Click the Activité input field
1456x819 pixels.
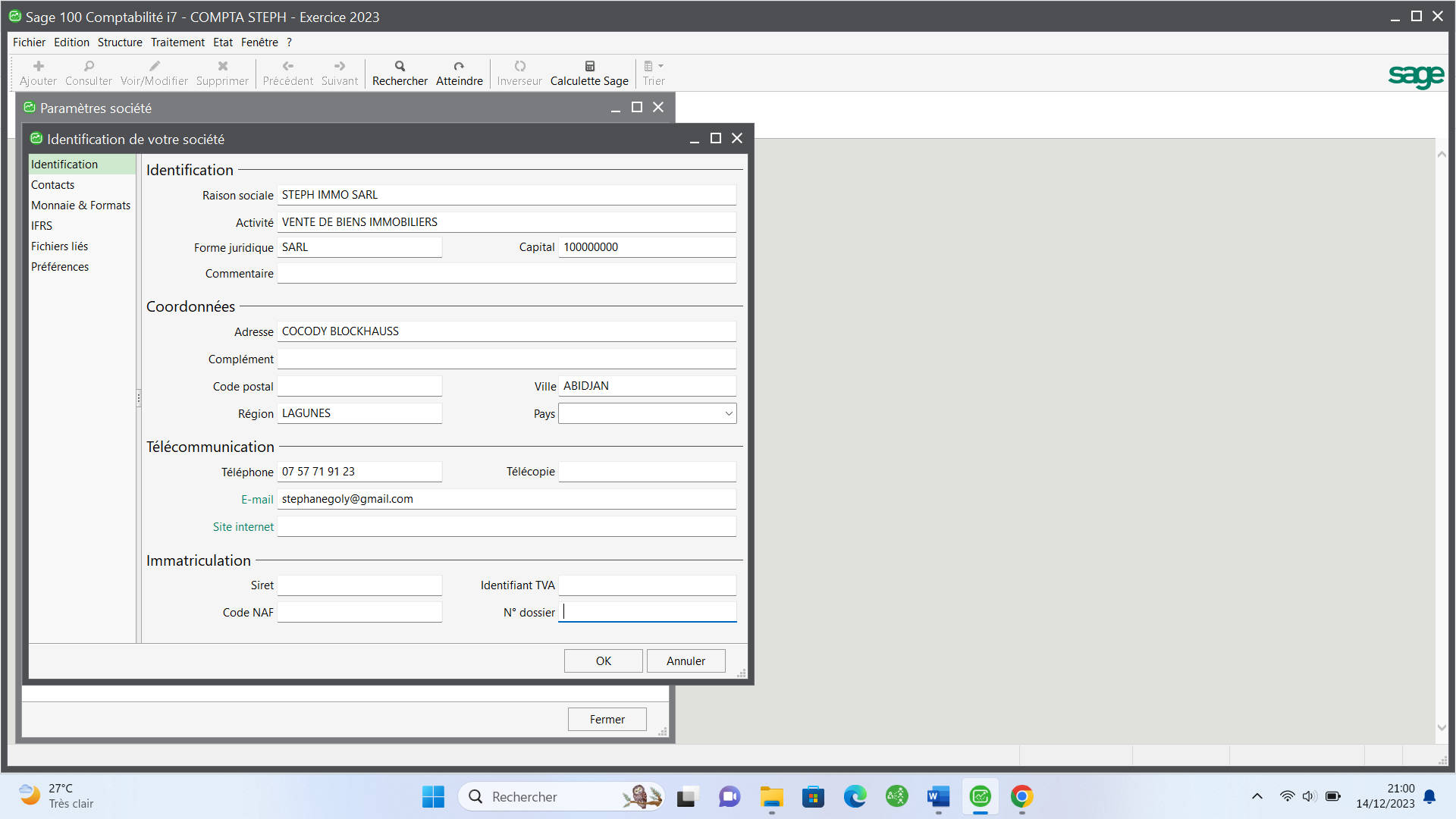tap(507, 222)
